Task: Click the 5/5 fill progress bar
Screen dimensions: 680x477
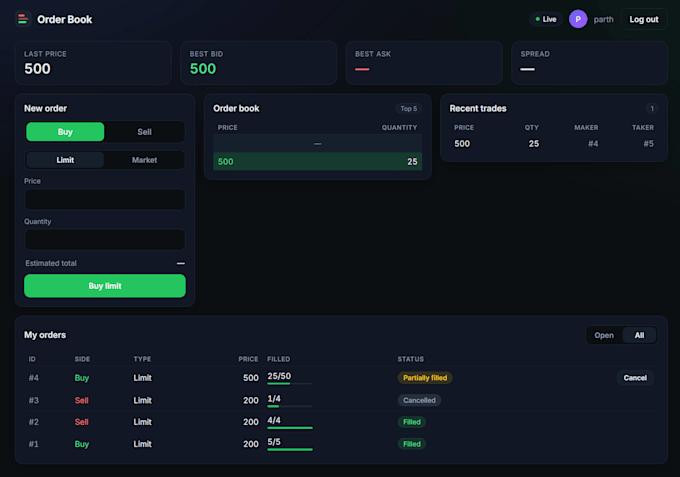Action: point(290,450)
